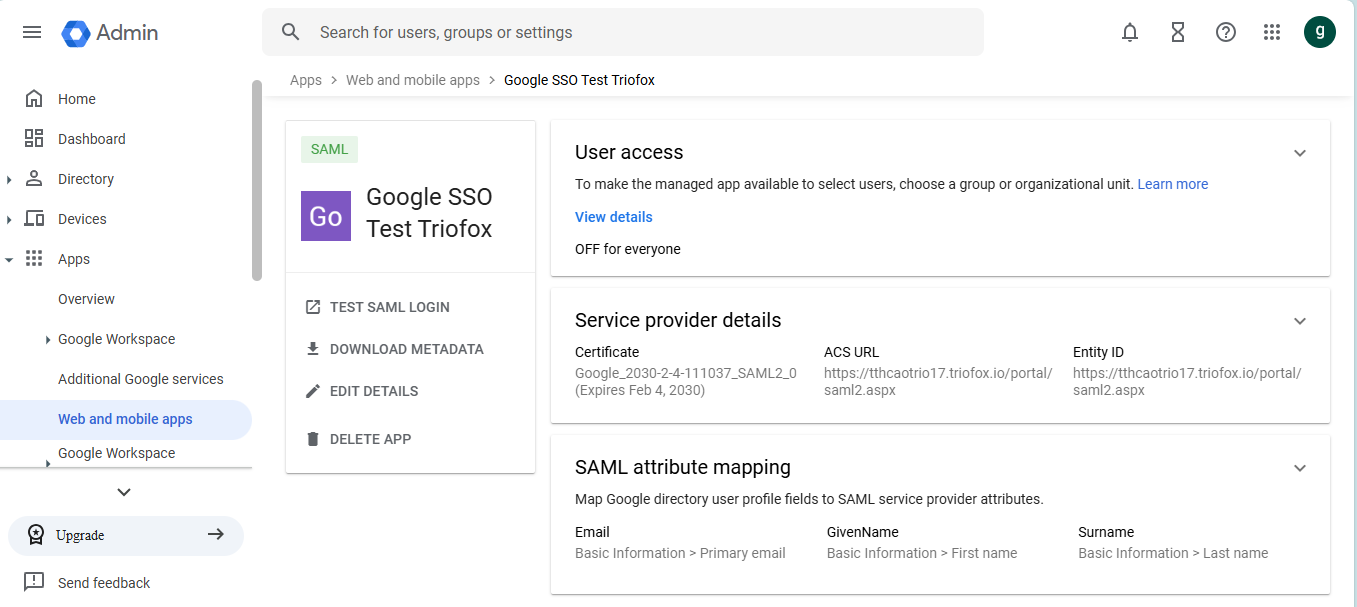Open the Help question mark icon
Screen dimensions: 1357x607
(1226, 32)
